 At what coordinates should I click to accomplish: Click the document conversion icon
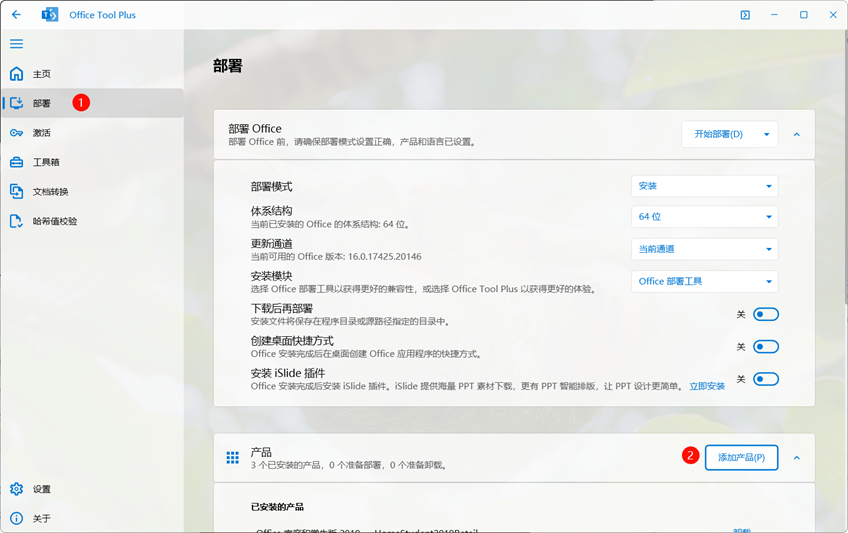click(17, 191)
